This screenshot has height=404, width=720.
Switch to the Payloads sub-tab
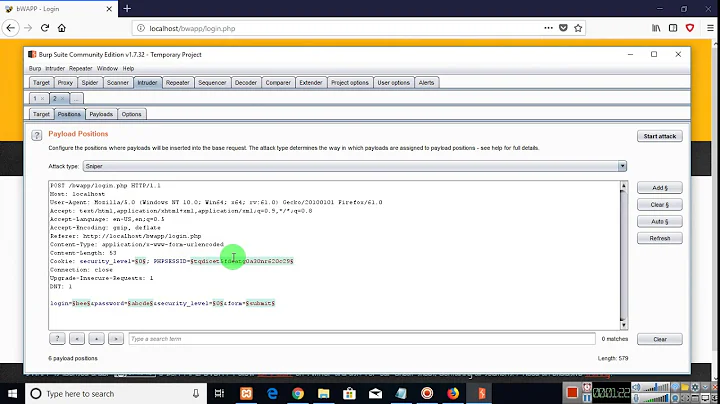[x=101, y=114]
